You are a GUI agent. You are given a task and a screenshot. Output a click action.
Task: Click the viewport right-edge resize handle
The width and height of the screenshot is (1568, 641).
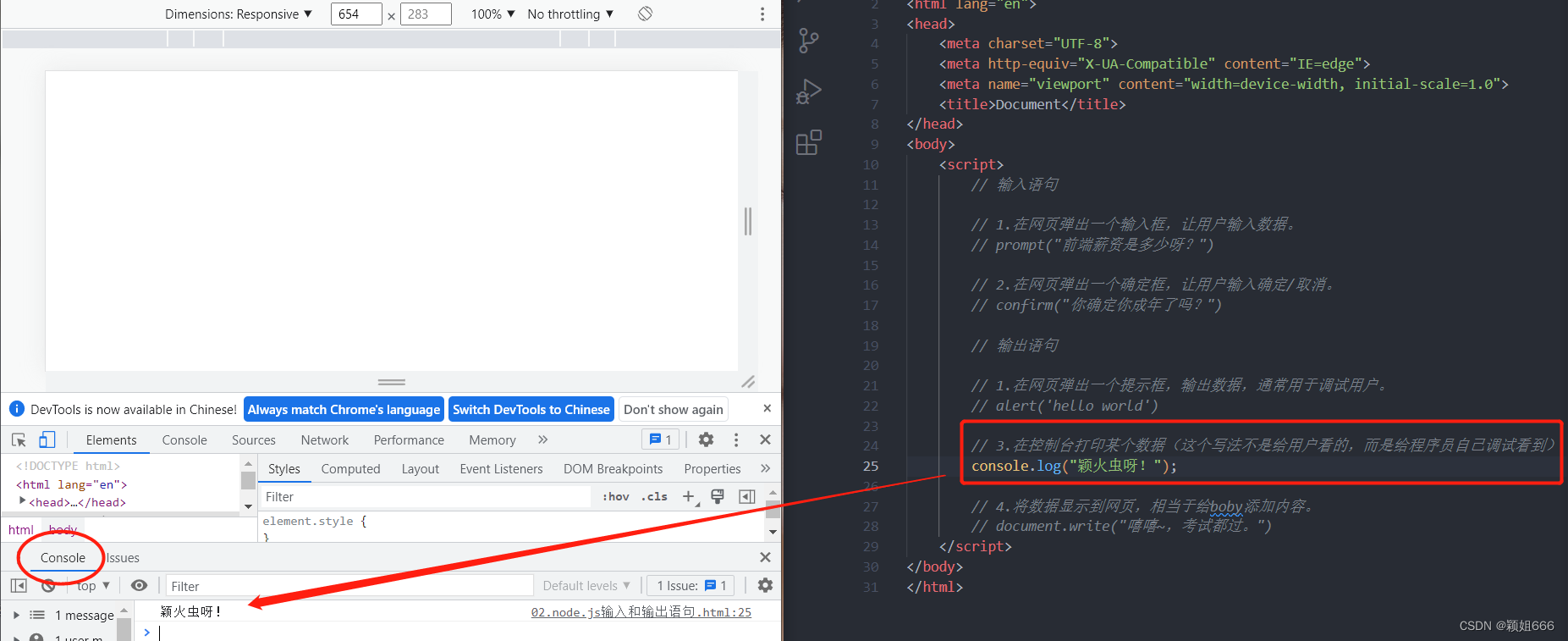click(748, 221)
